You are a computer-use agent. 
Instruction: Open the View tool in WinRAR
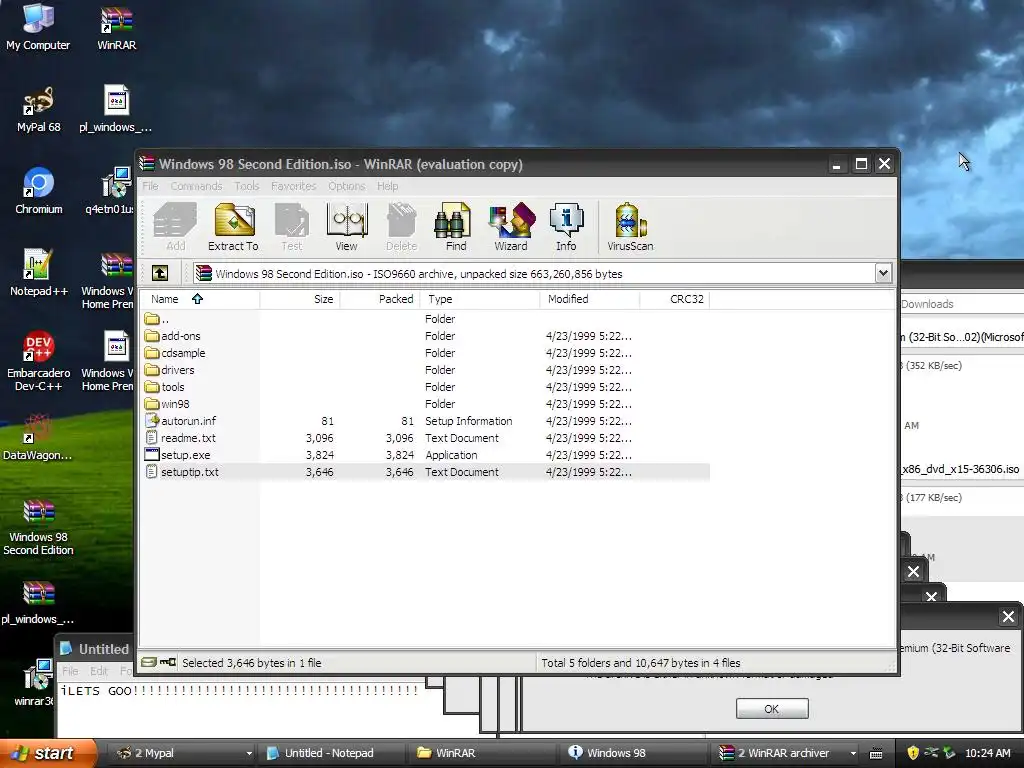point(347,227)
